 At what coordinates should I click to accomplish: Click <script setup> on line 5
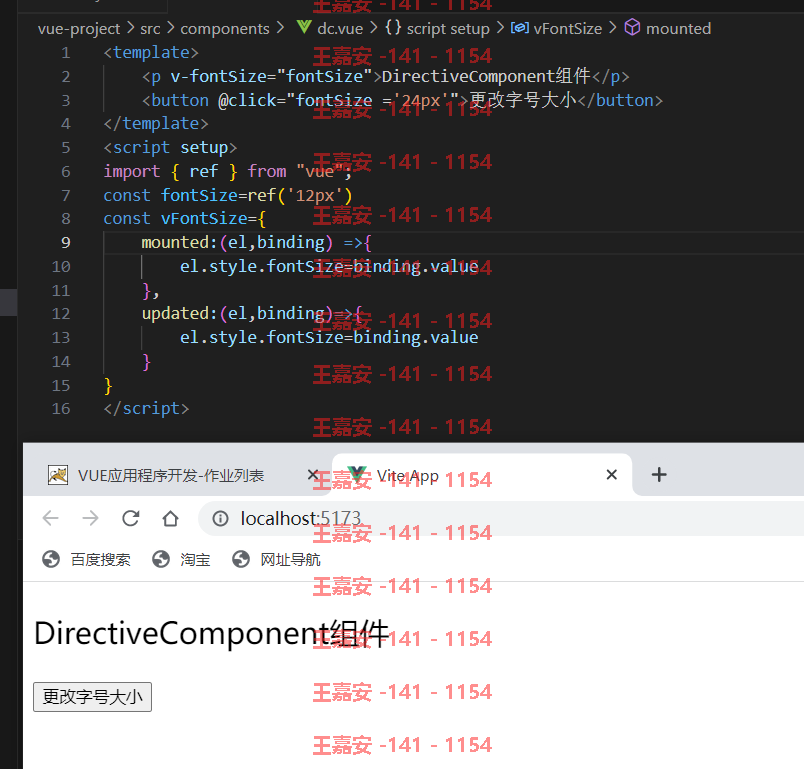170,148
